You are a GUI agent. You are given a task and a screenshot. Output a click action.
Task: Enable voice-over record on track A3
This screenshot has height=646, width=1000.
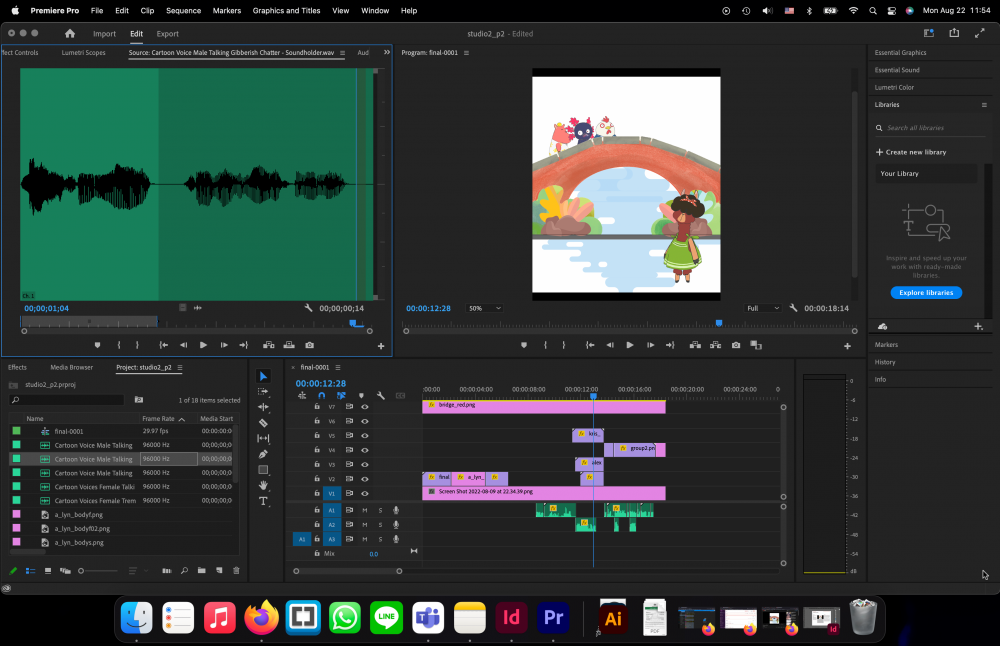396,540
